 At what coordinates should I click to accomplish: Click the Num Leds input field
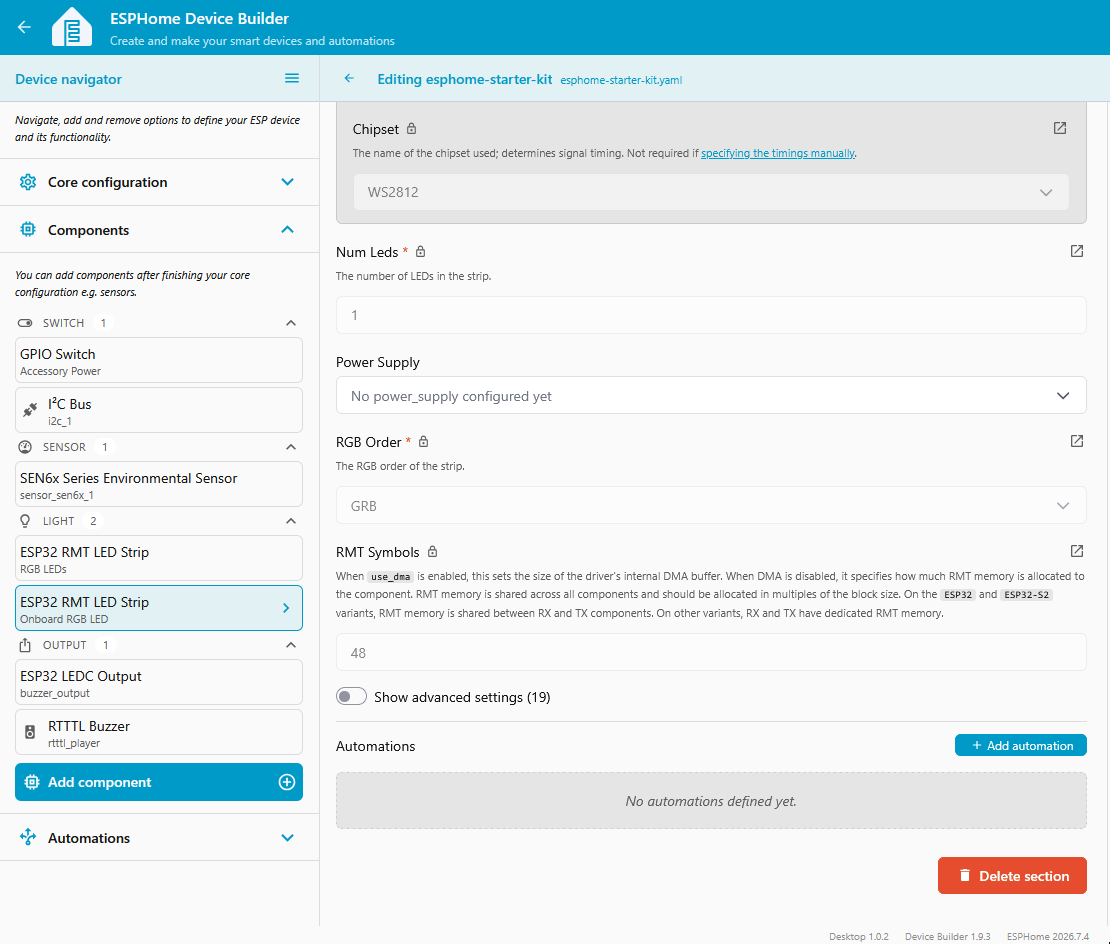(x=711, y=315)
